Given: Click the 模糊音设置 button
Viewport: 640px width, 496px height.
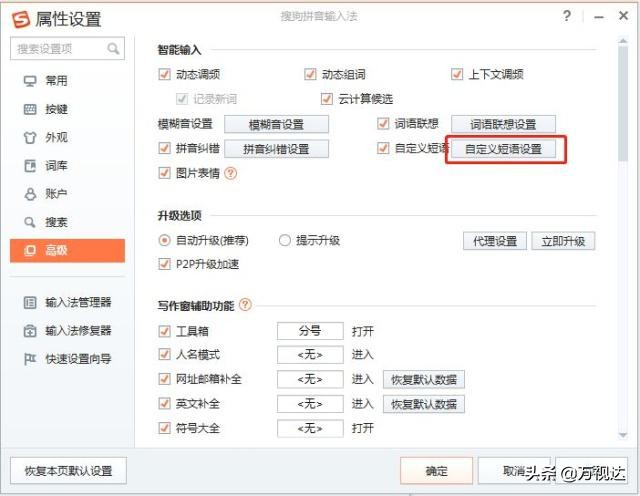Looking at the screenshot, I should click(276, 124).
